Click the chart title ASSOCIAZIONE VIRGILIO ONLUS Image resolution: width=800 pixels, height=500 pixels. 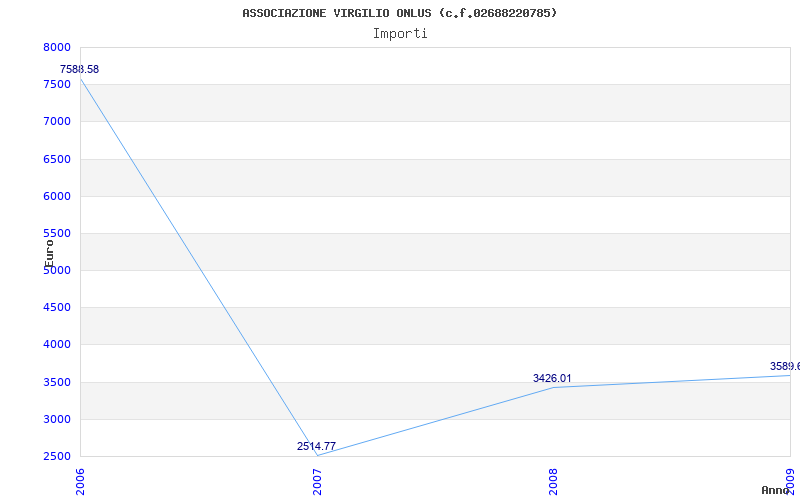click(399, 13)
